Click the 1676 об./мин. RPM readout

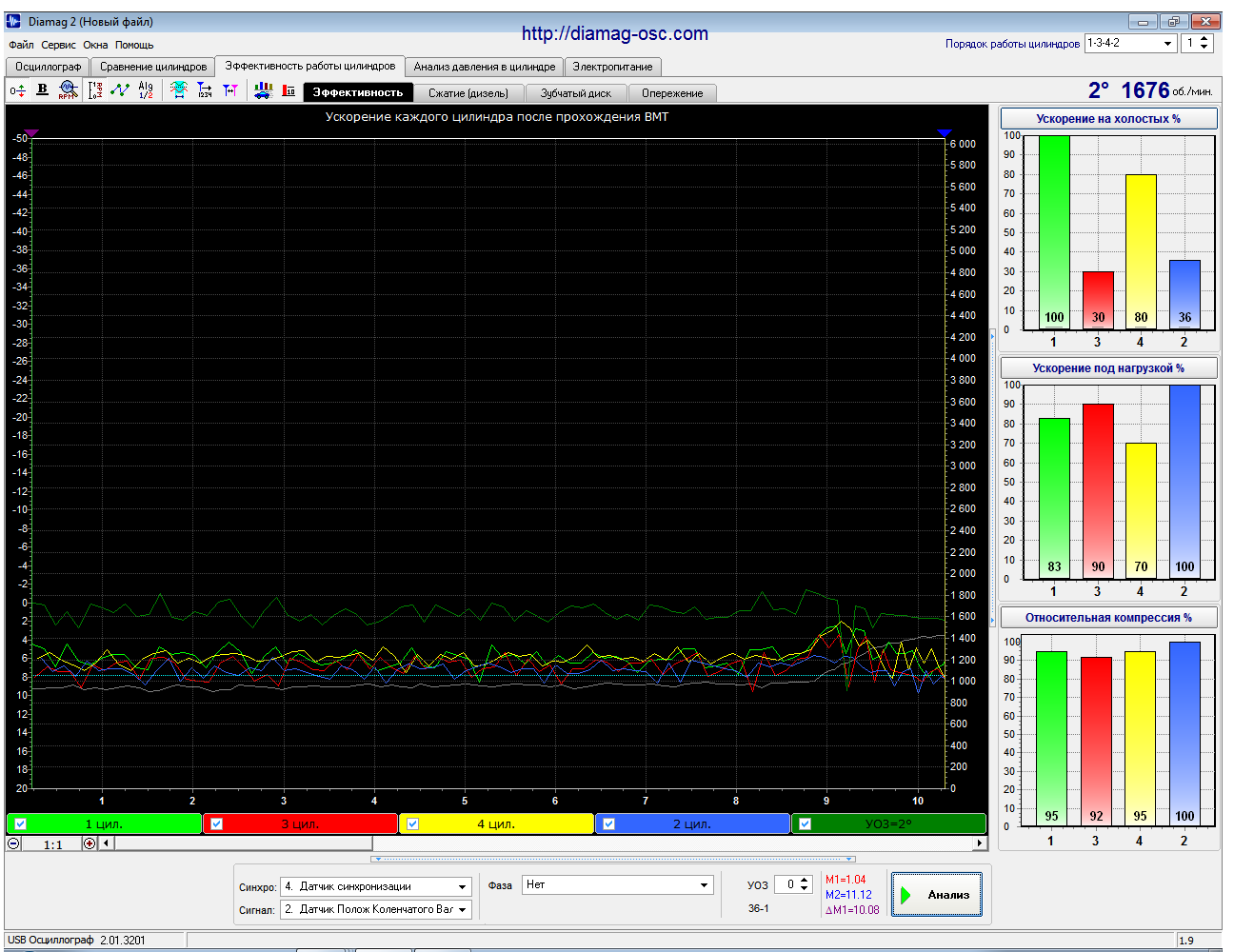coord(1166,90)
